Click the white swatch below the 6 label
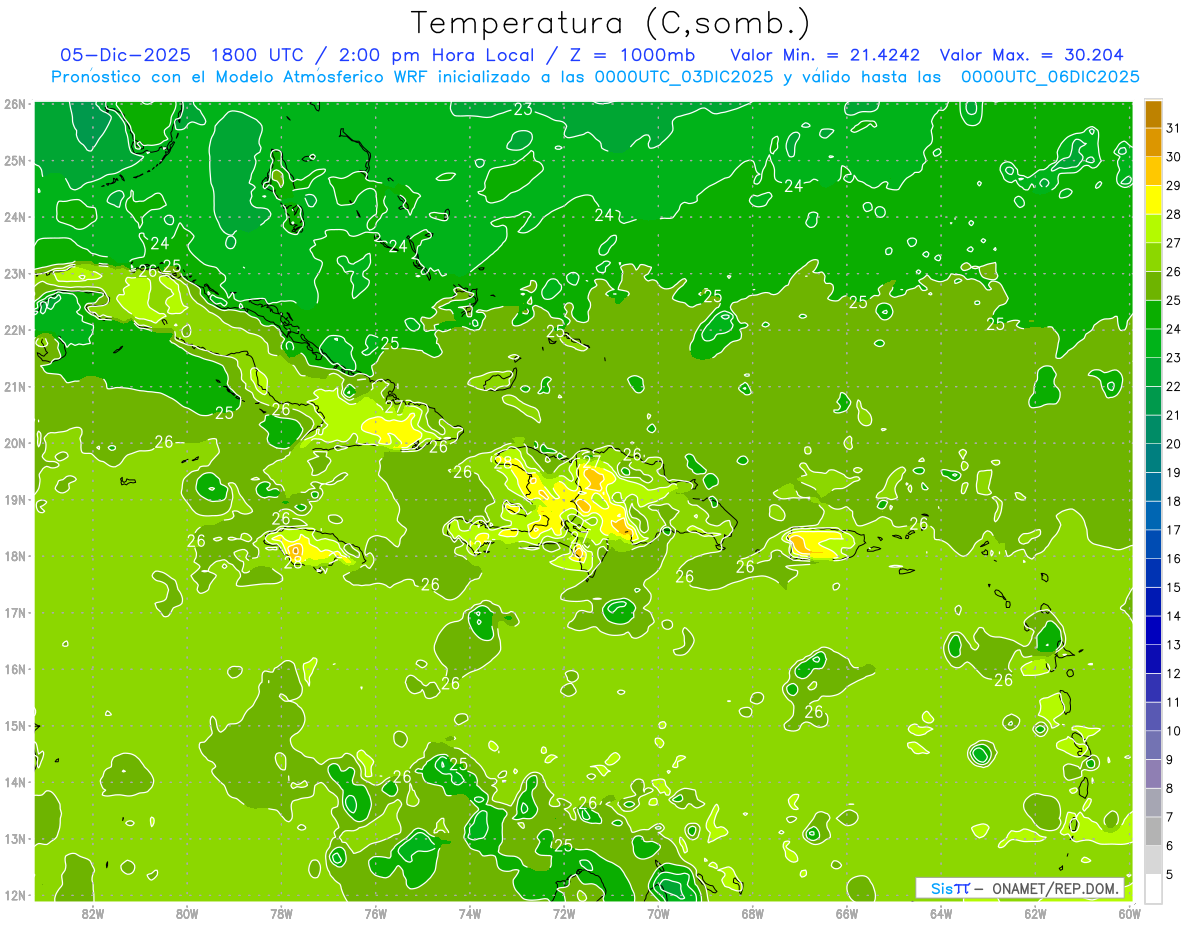 coord(1153,888)
